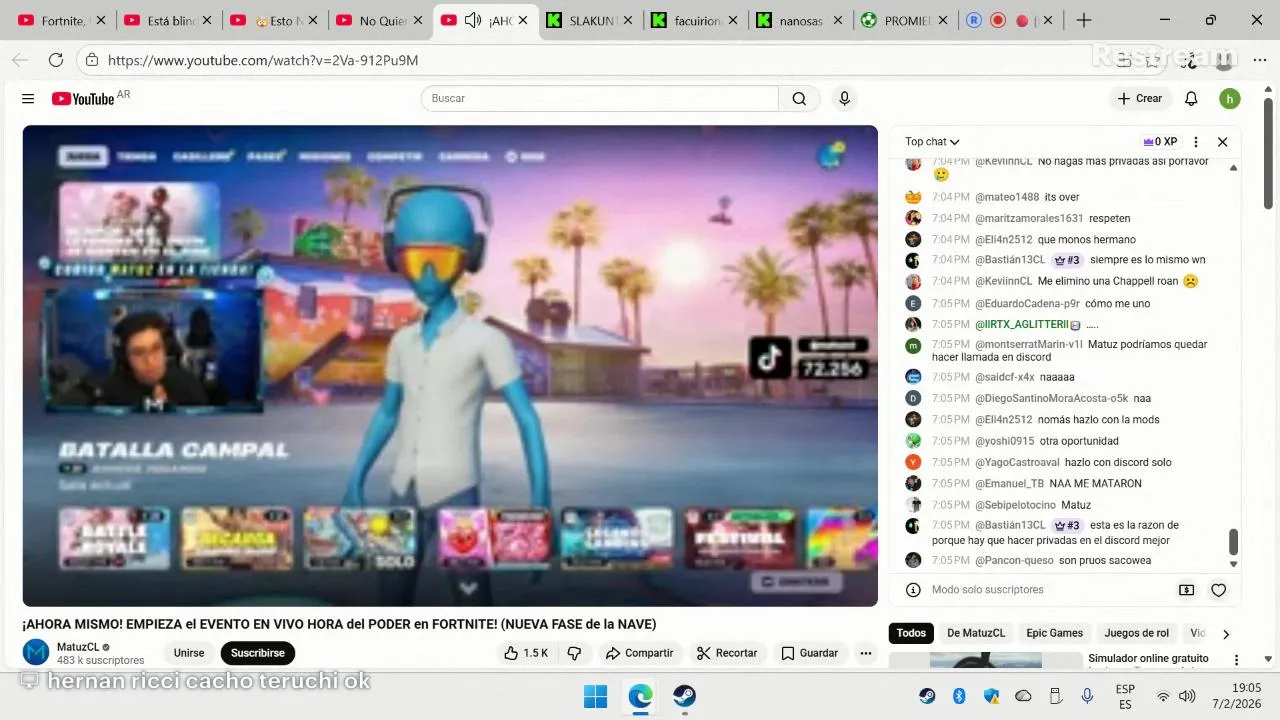Image resolution: width=1280 pixels, height=720 pixels.
Task: Open the XP points crown indicator
Action: tap(1160, 142)
